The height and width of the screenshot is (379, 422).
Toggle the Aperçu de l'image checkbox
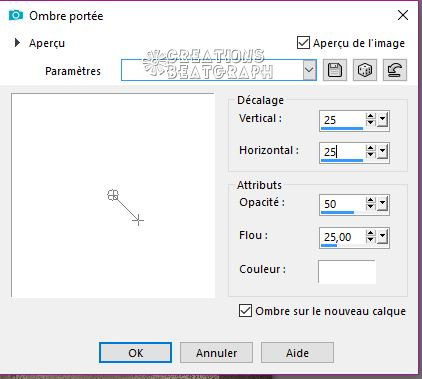(303, 43)
